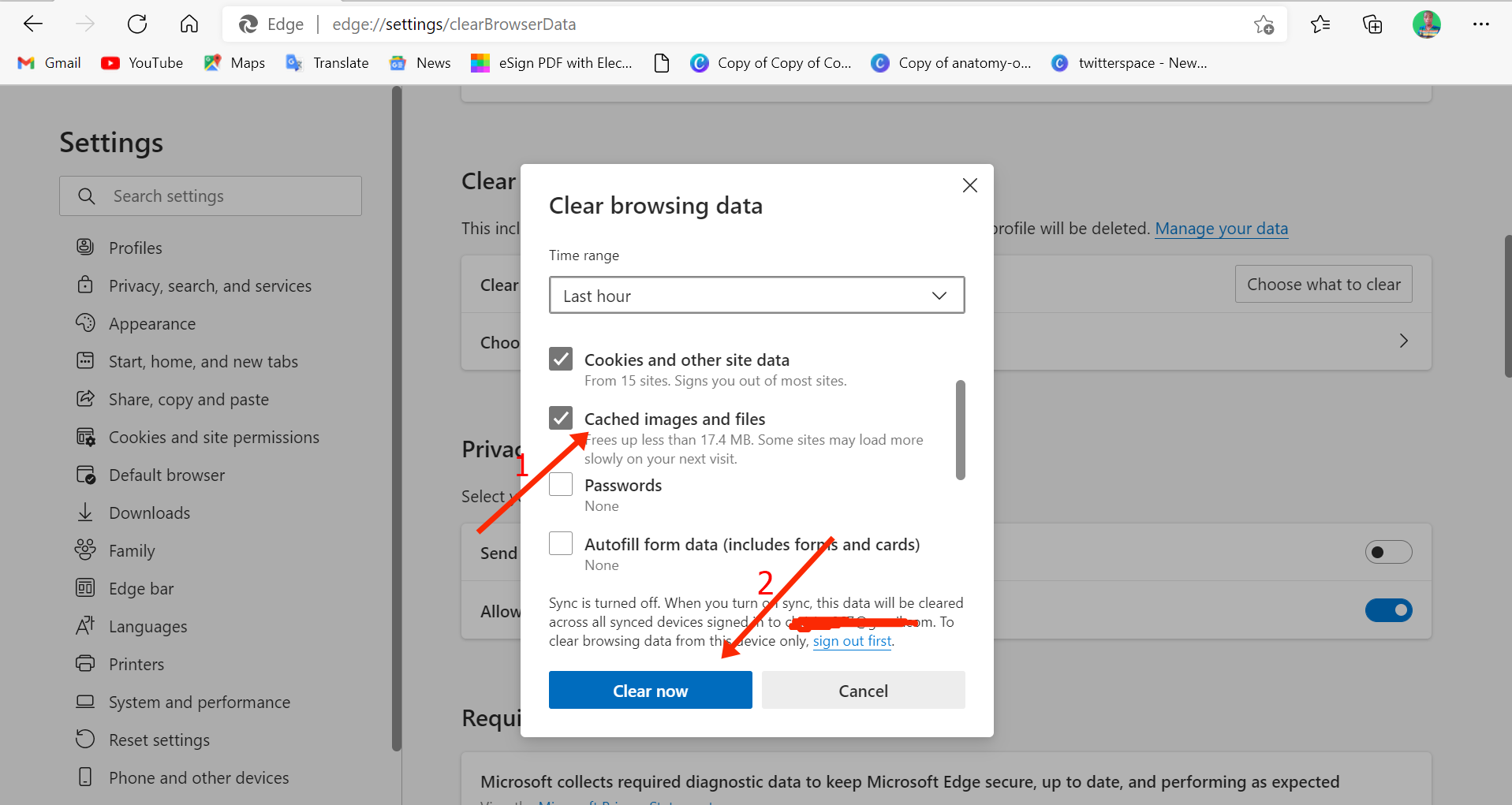
Task: Open the Settings and more ellipsis menu
Action: [x=1480, y=24]
